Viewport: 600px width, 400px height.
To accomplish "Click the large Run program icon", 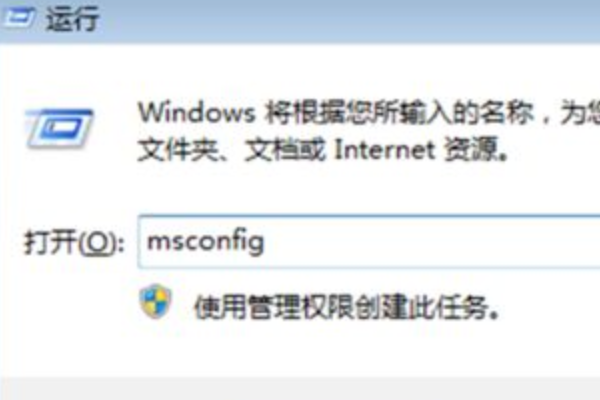I will point(59,128).
